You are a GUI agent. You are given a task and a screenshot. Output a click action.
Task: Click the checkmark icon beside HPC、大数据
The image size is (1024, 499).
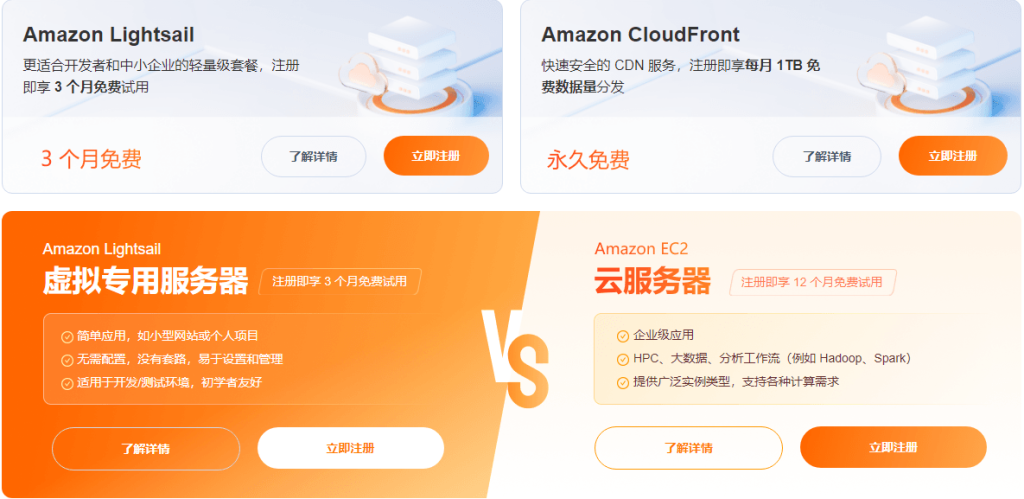click(623, 359)
